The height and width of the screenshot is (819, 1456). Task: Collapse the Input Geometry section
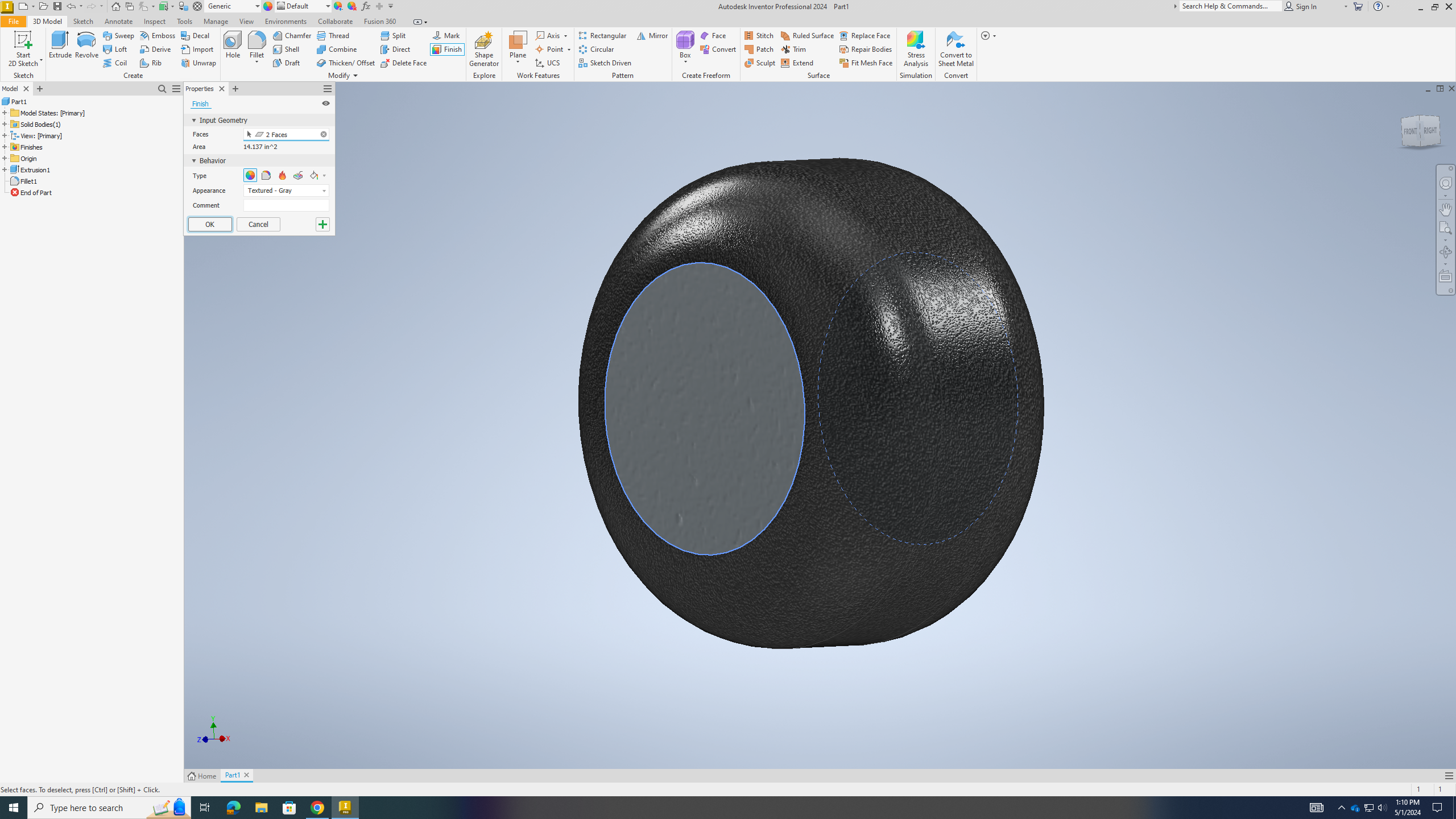tap(194, 121)
